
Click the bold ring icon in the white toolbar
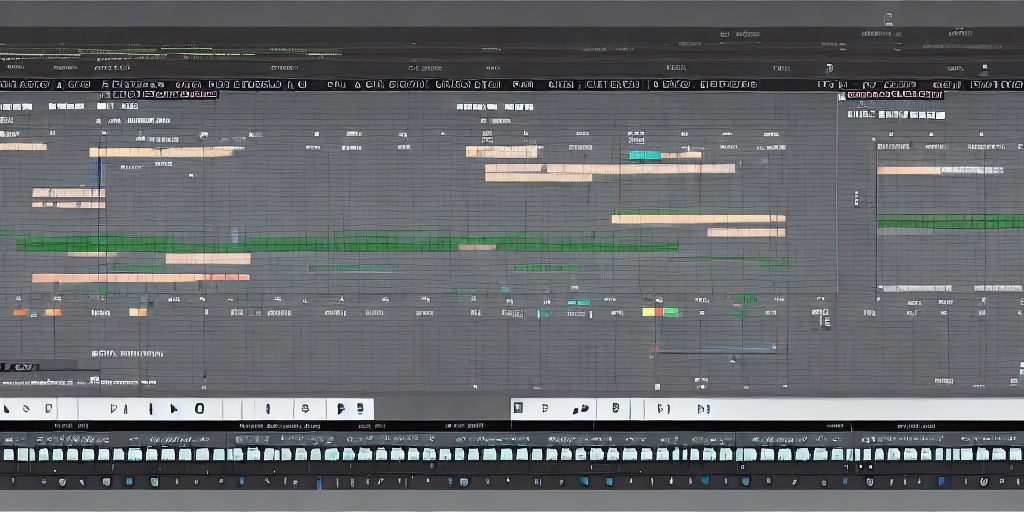click(x=199, y=409)
